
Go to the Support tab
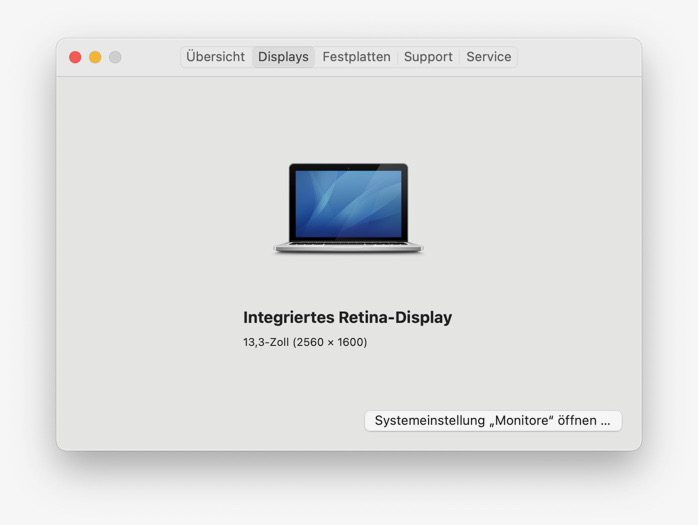428,57
